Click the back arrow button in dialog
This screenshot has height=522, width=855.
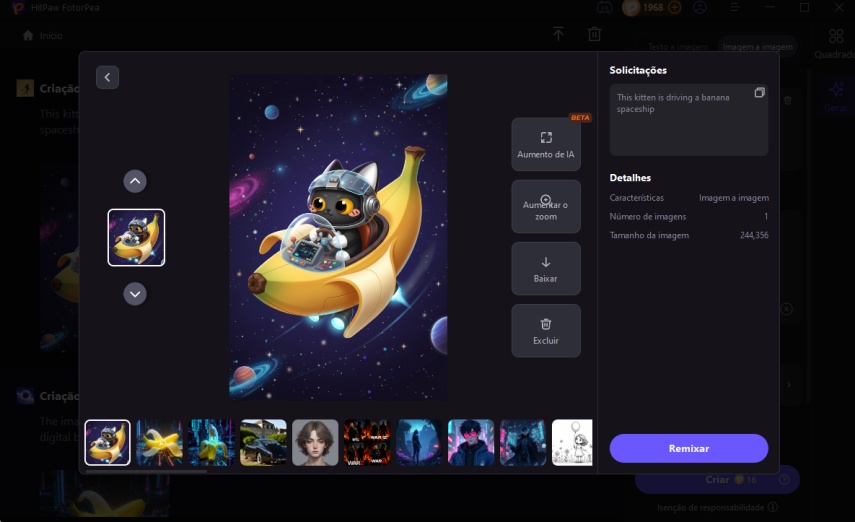(107, 77)
